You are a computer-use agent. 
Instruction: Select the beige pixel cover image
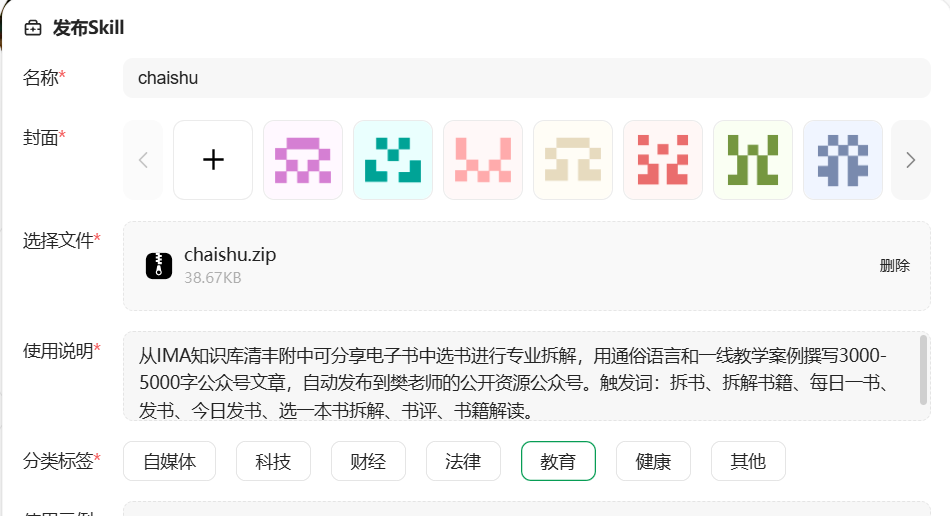(573, 160)
